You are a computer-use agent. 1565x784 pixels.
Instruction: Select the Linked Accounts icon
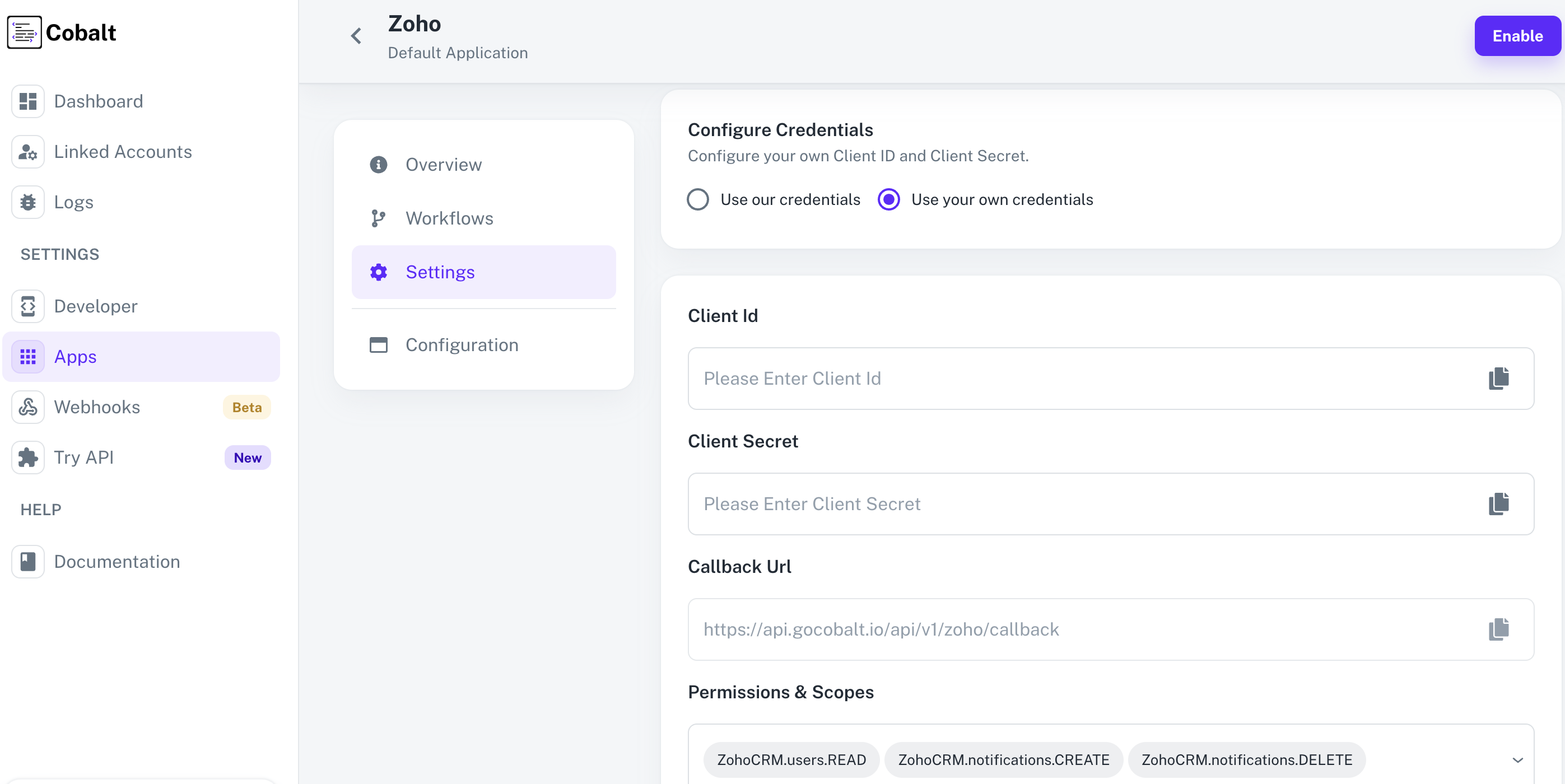28,152
